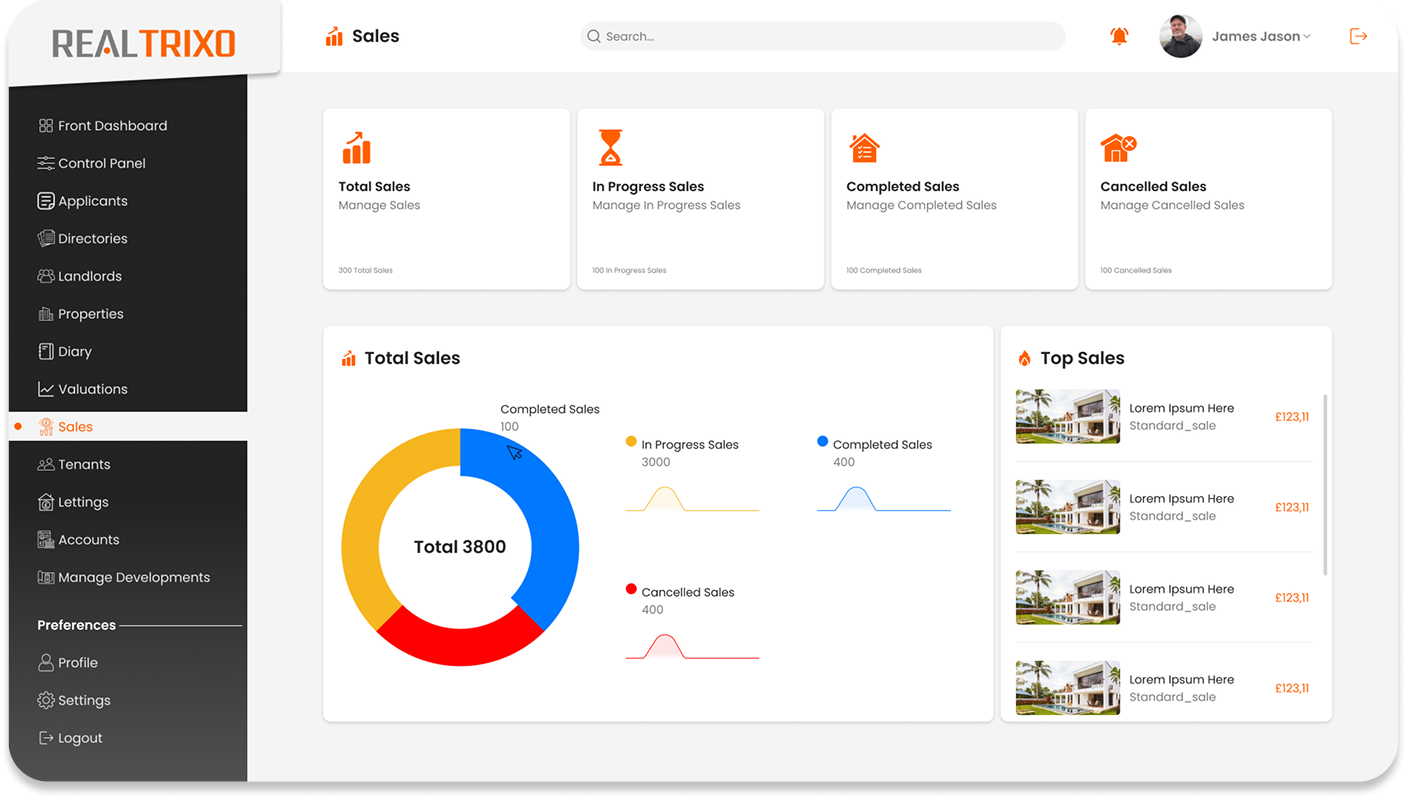The image size is (1407, 799).
Task: Click the Manage Developments icon
Action: point(45,577)
